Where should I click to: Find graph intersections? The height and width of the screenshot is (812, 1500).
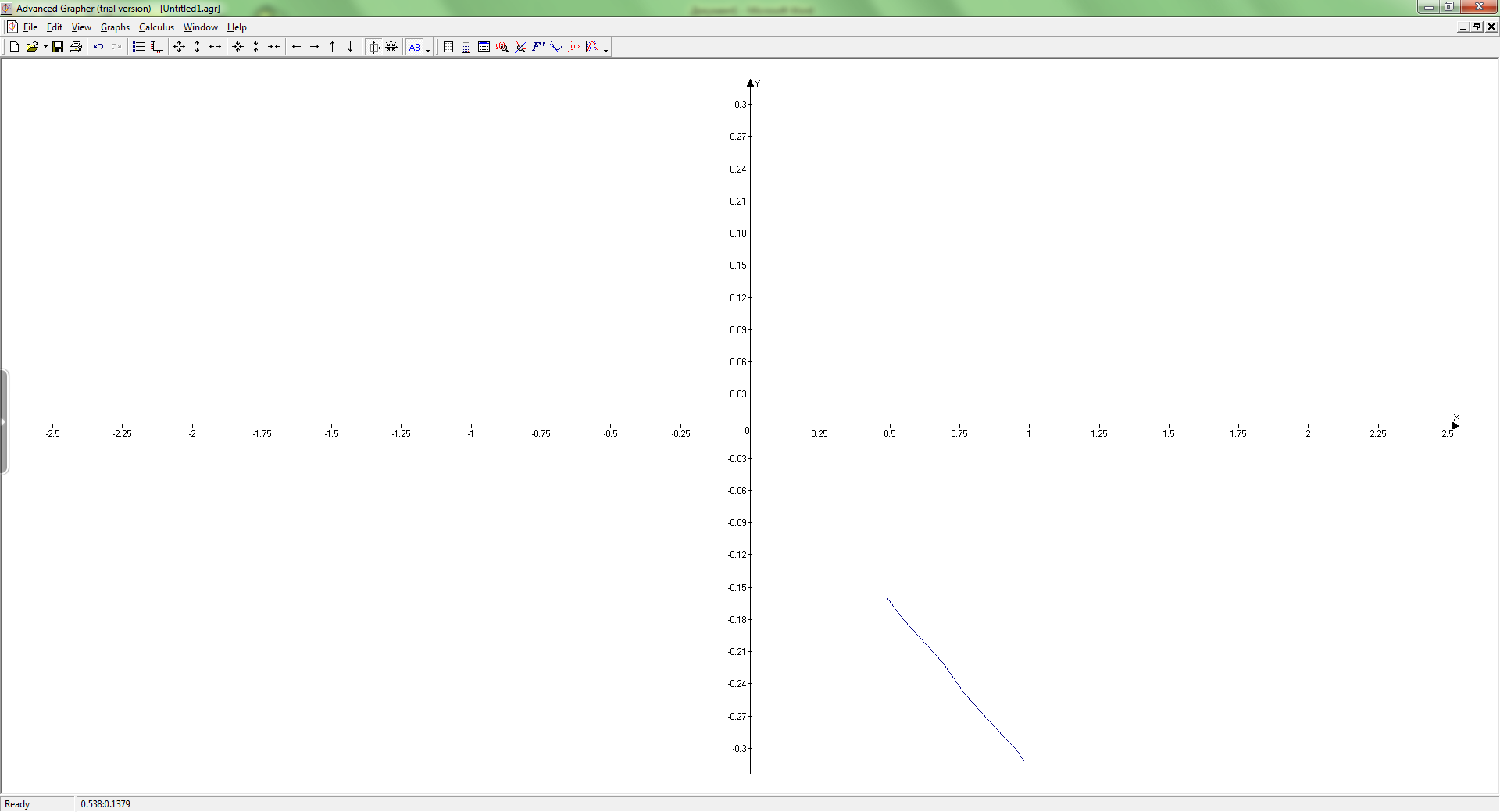tap(520, 47)
